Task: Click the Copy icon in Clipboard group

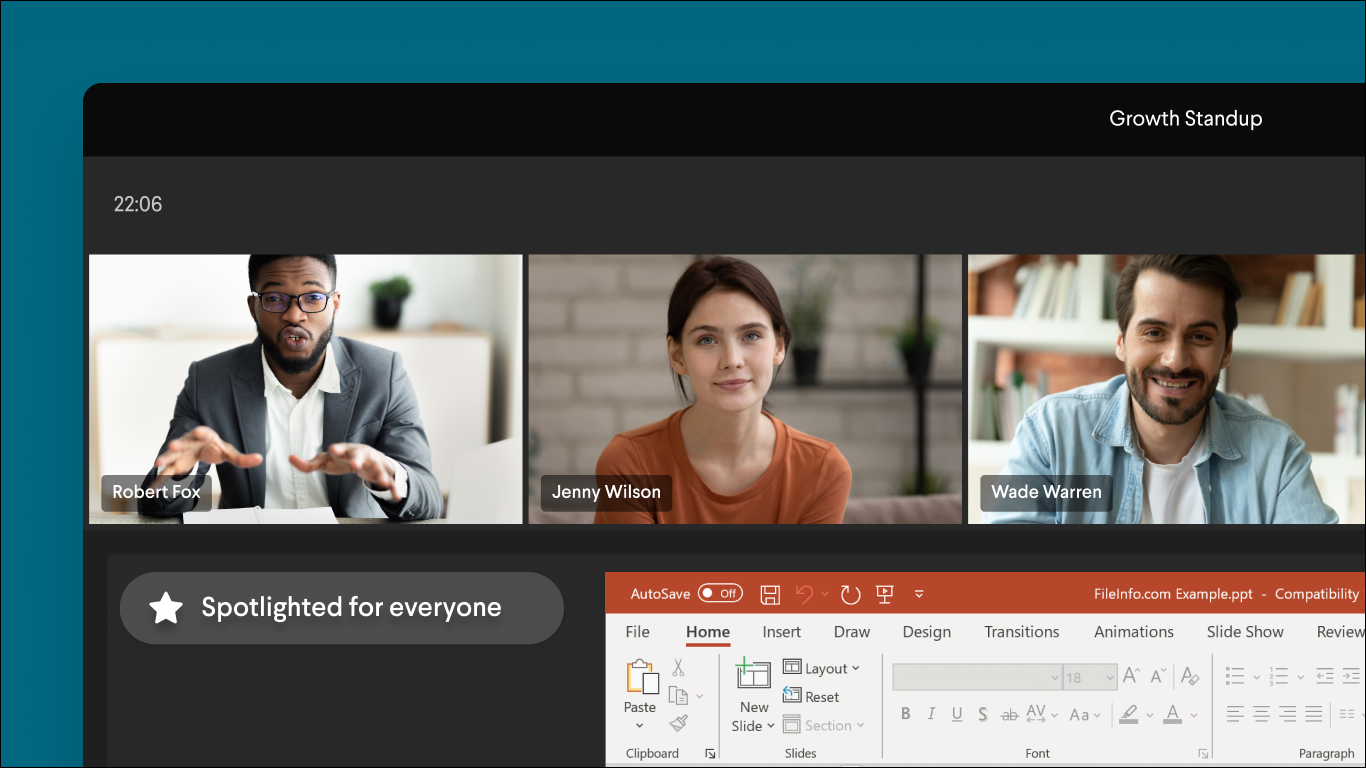Action: pos(679,695)
